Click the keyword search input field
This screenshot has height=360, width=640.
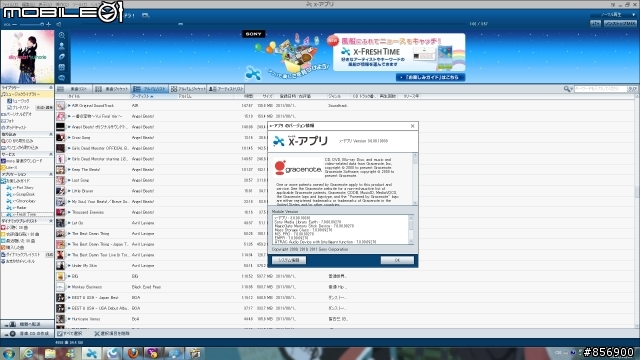pyautogui.click(x=600, y=89)
